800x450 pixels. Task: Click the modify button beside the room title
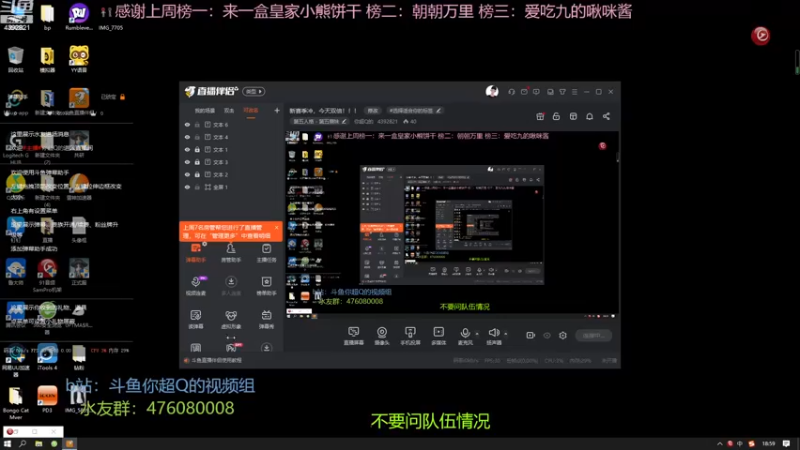tap(373, 110)
